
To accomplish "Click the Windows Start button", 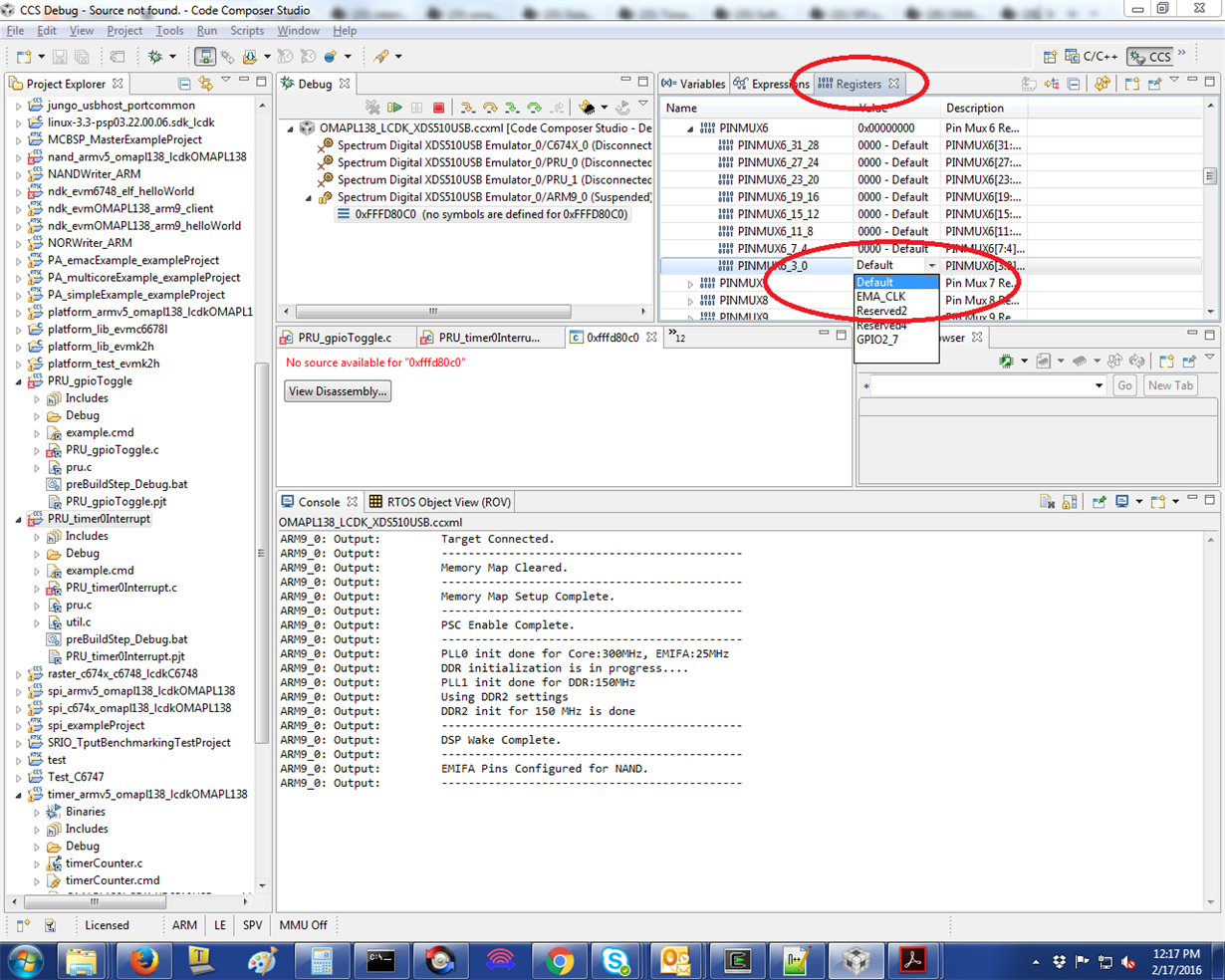I will coord(26,961).
